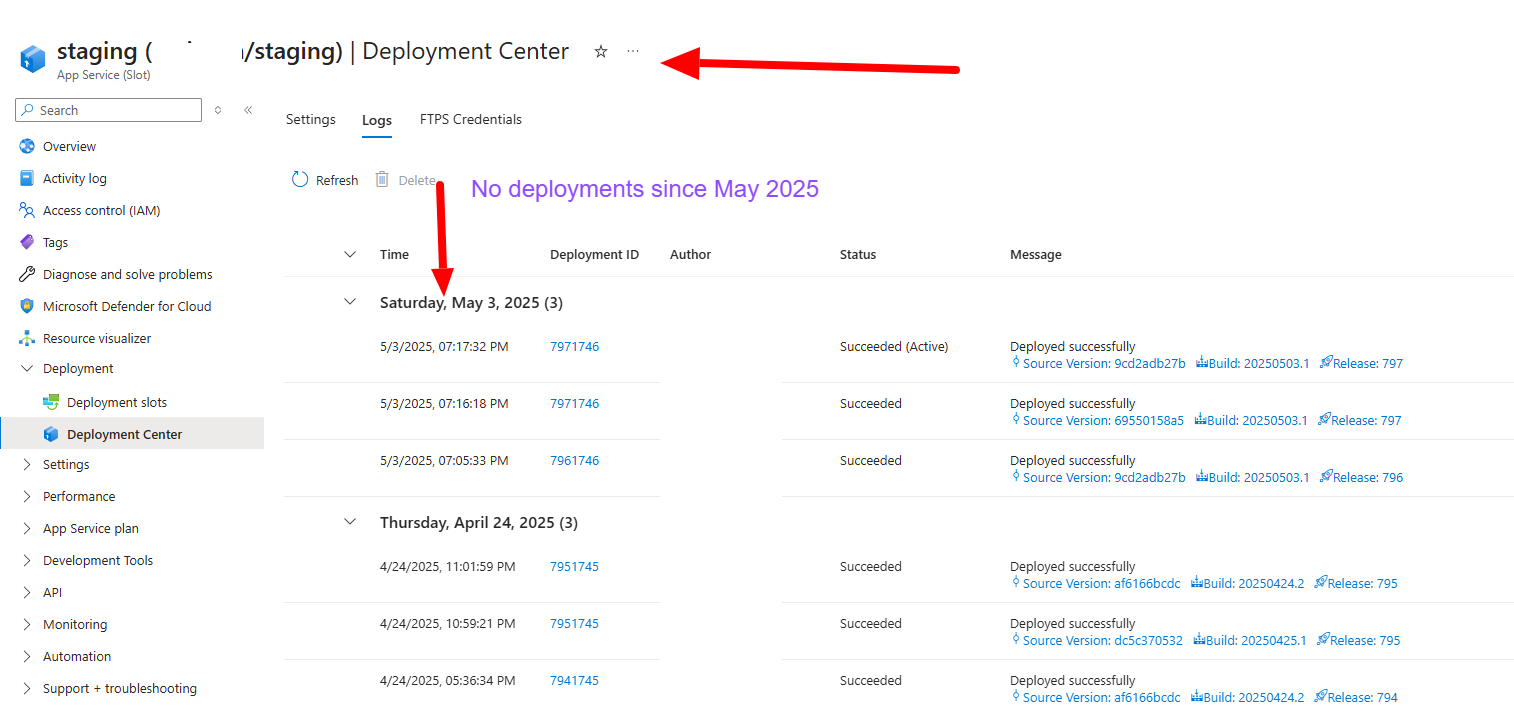The image size is (1514, 713).
Task: Collapse the left navigation with the double chevron
Action: (x=248, y=110)
